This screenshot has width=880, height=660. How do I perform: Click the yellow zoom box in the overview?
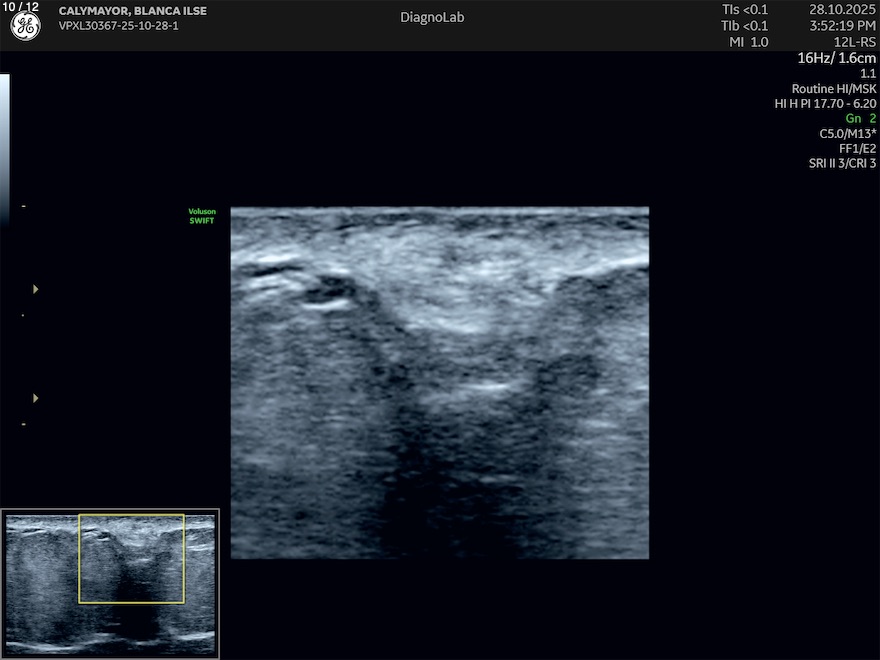131,558
